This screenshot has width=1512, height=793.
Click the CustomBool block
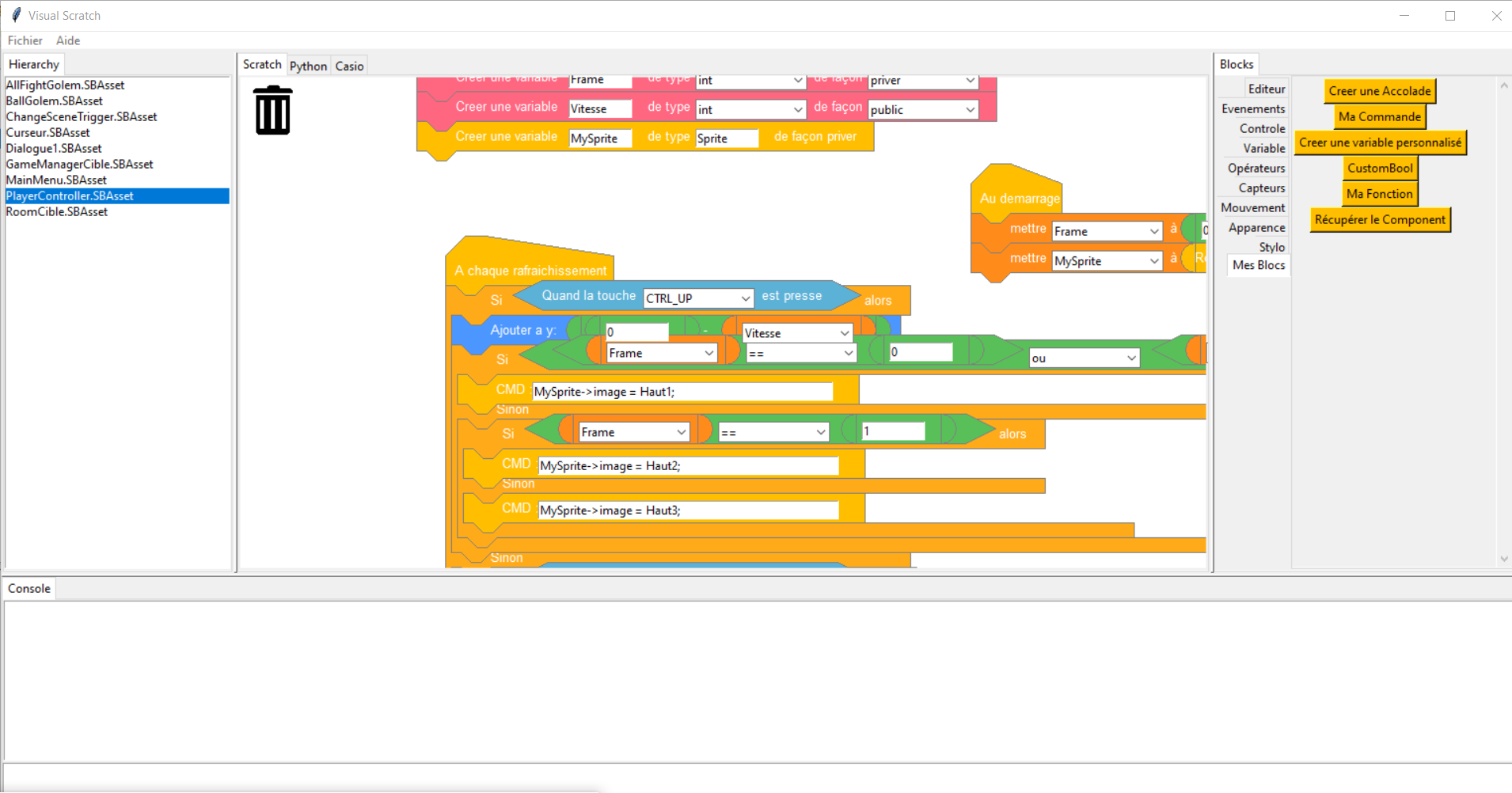(x=1380, y=169)
